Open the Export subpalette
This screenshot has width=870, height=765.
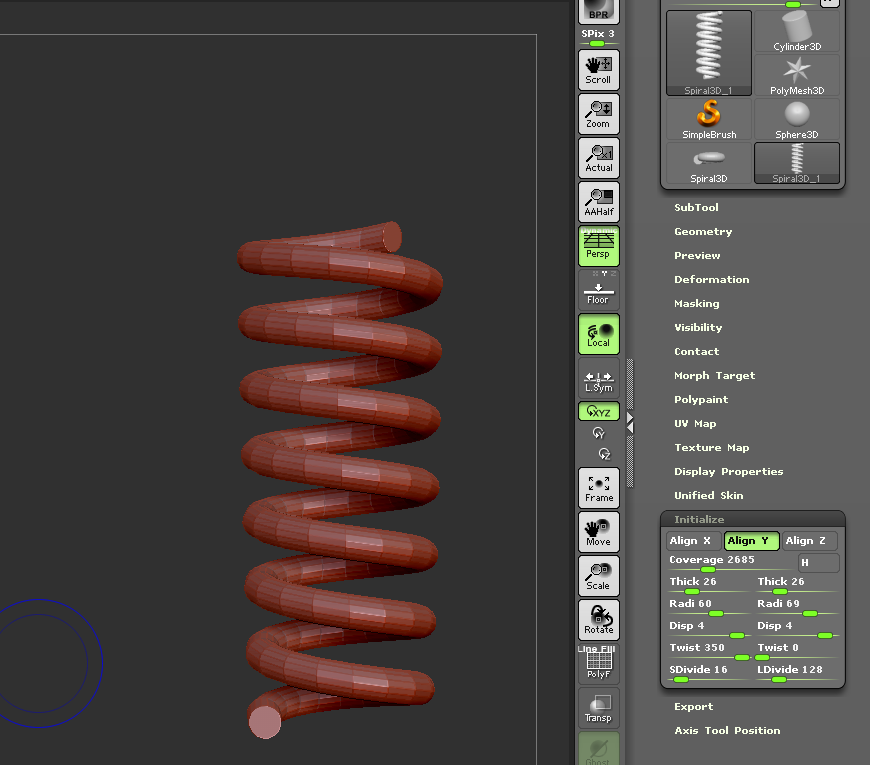coord(694,707)
